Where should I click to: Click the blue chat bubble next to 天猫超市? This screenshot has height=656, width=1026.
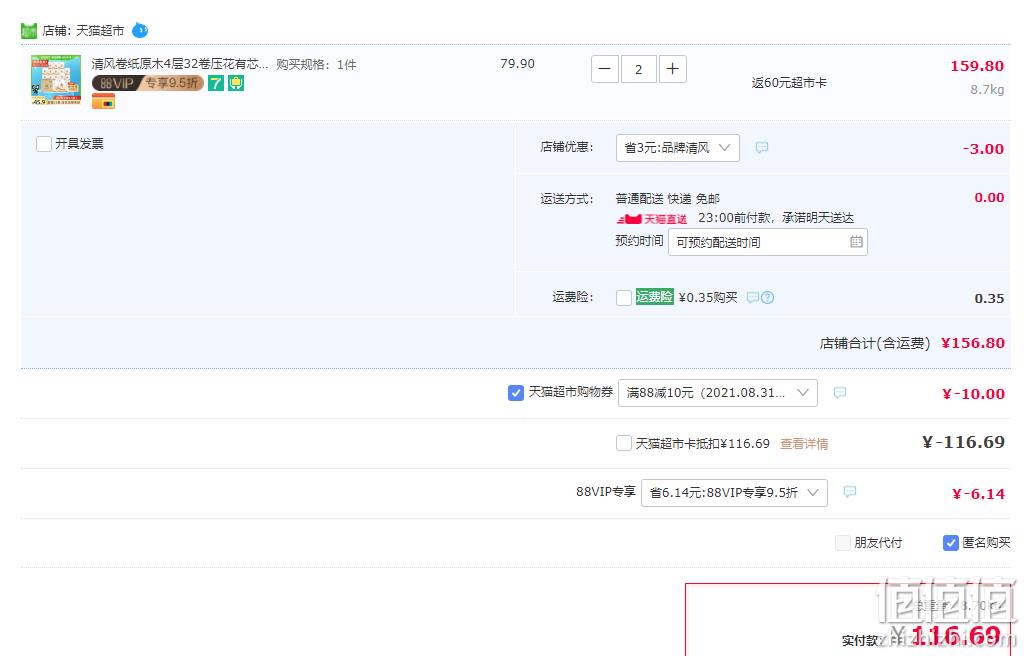point(140,30)
